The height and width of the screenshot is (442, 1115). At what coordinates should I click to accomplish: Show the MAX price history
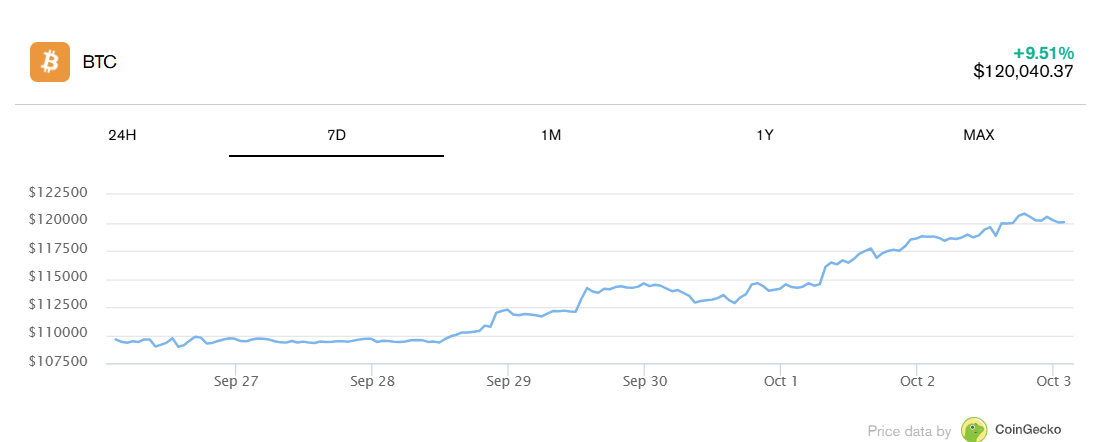click(978, 135)
